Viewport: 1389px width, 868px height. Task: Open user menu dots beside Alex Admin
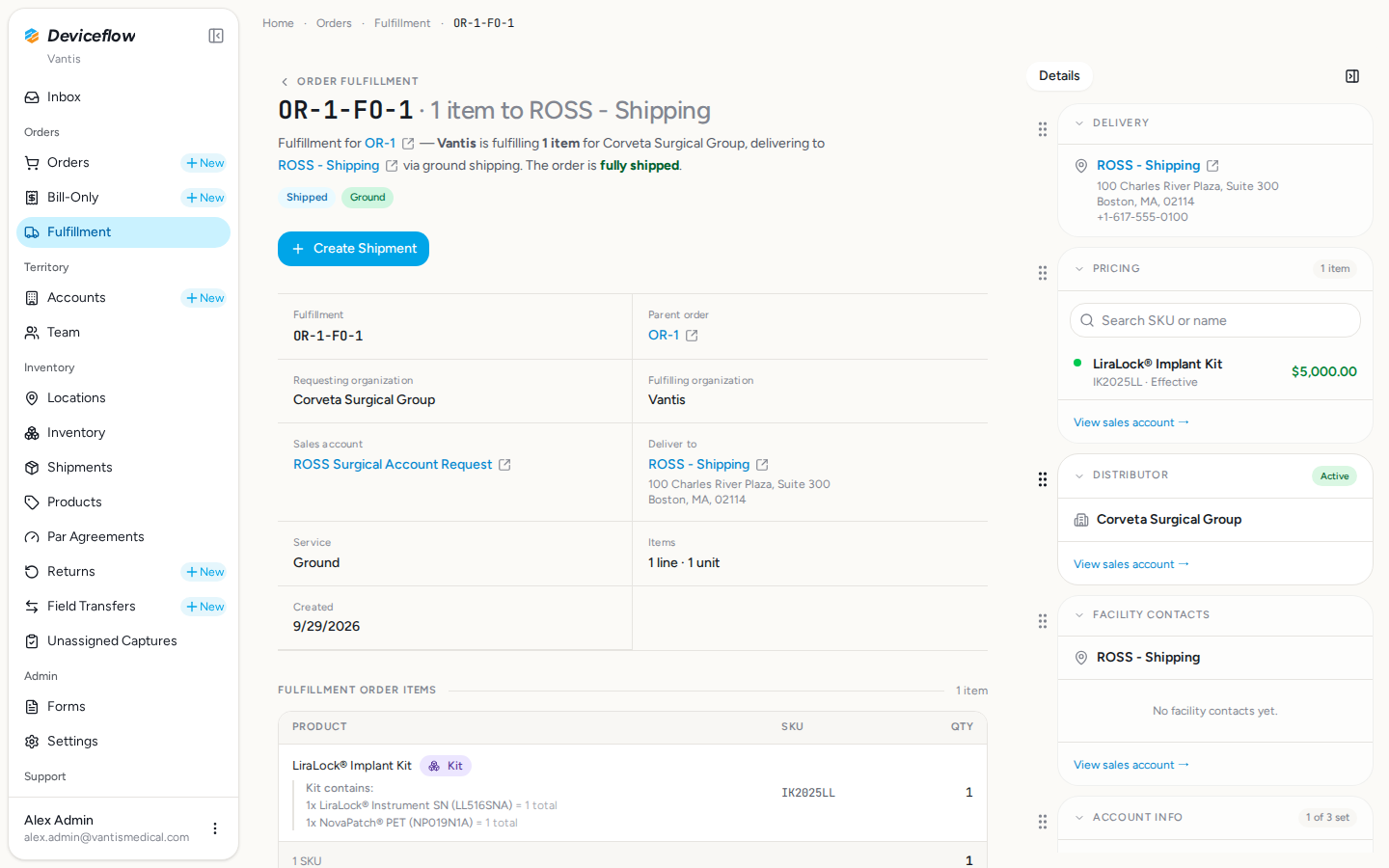[215, 828]
